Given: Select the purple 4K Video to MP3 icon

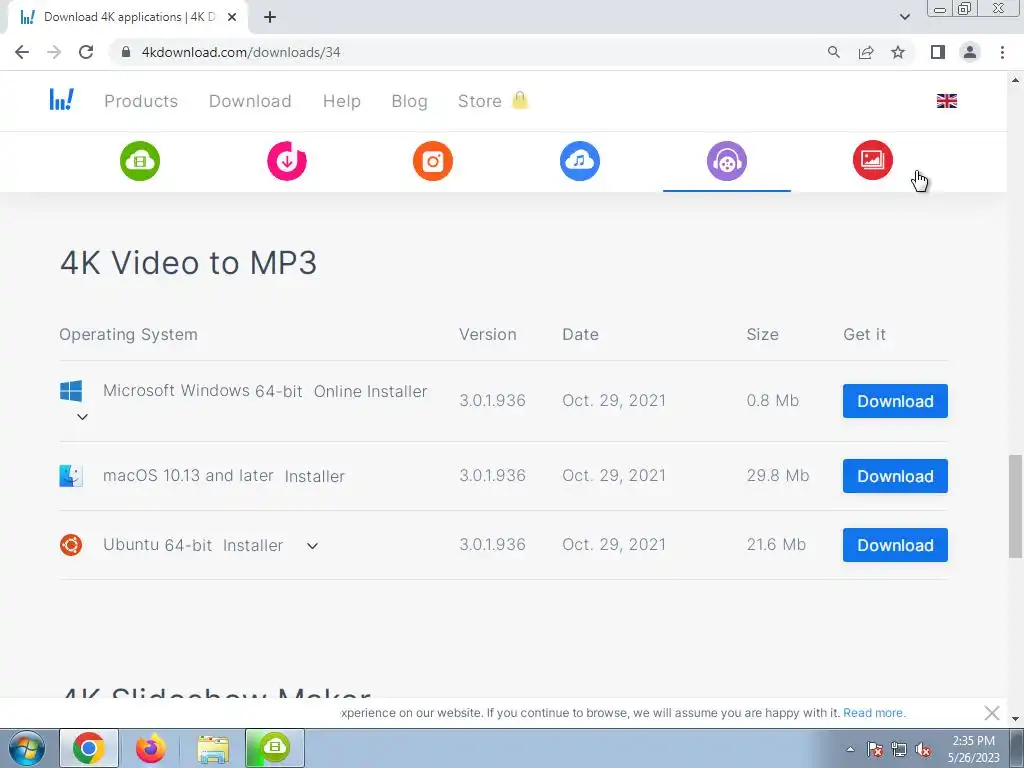Looking at the screenshot, I should pyautogui.click(x=727, y=161).
